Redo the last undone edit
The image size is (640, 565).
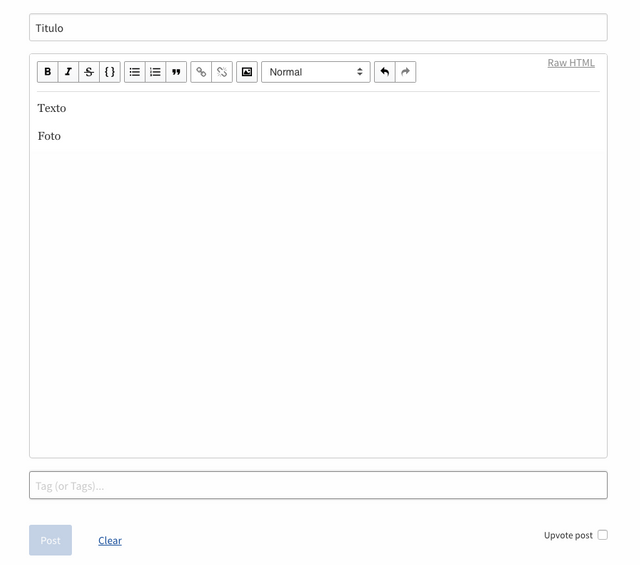(x=406, y=72)
